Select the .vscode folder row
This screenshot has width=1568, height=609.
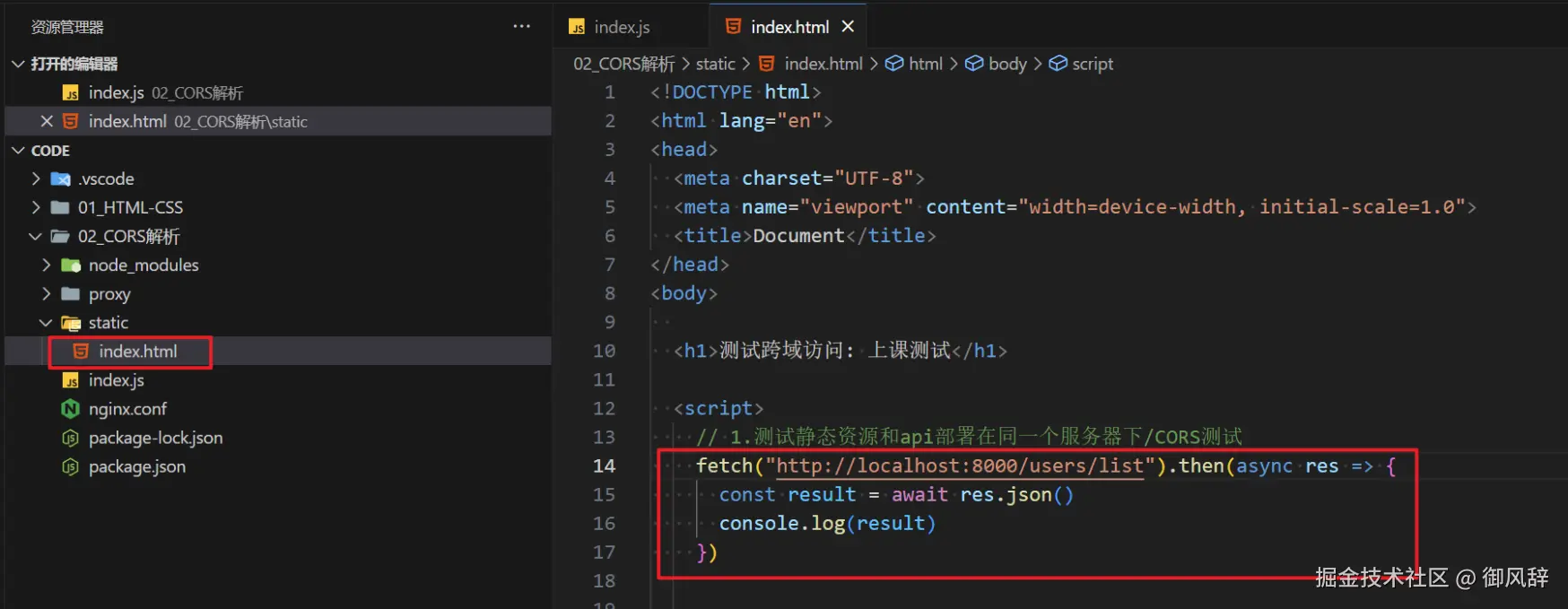click(278, 178)
